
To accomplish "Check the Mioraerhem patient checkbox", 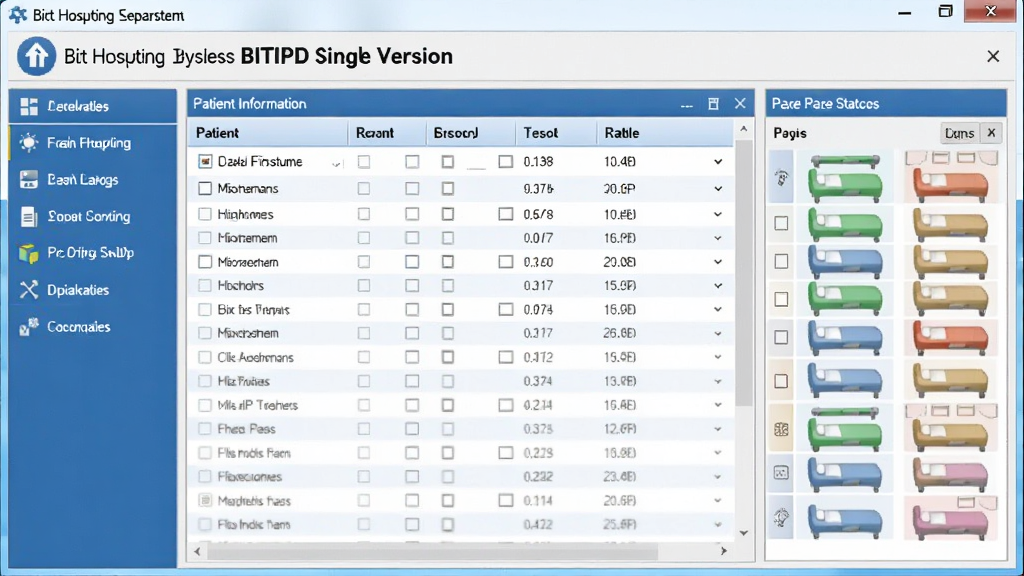I will [x=205, y=262].
